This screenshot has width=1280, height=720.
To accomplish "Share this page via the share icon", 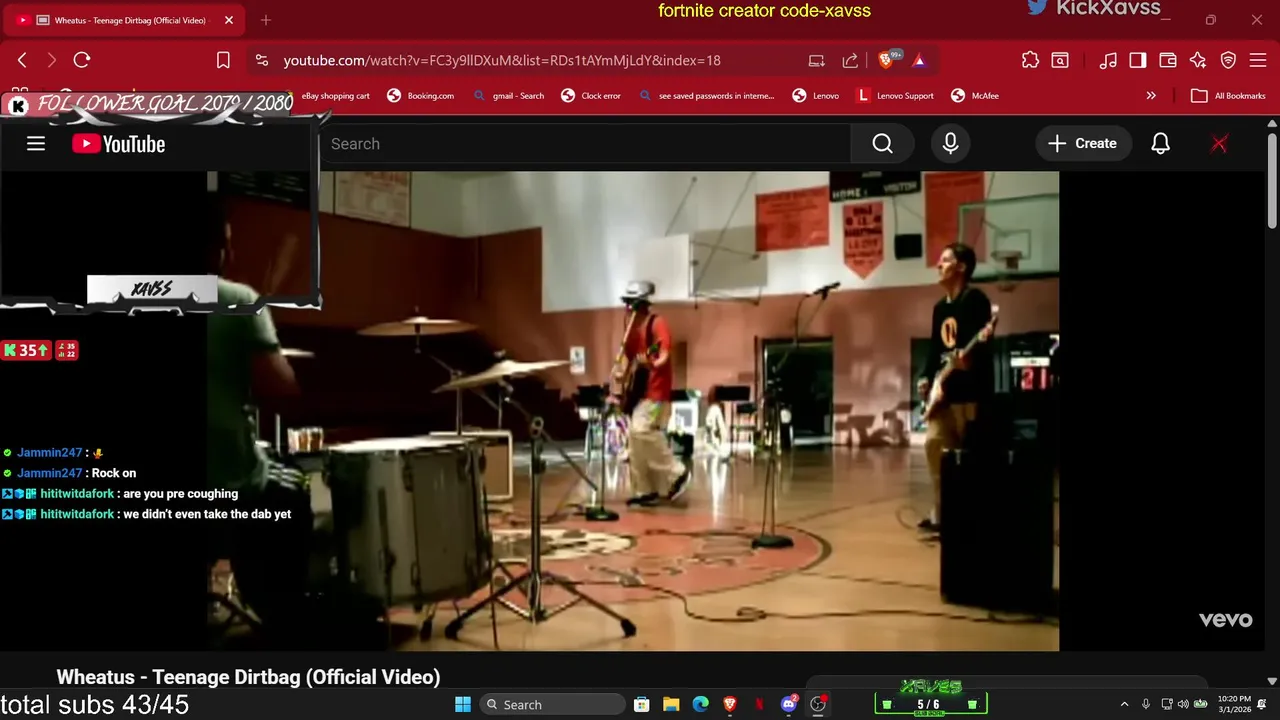I will click(850, 60).
